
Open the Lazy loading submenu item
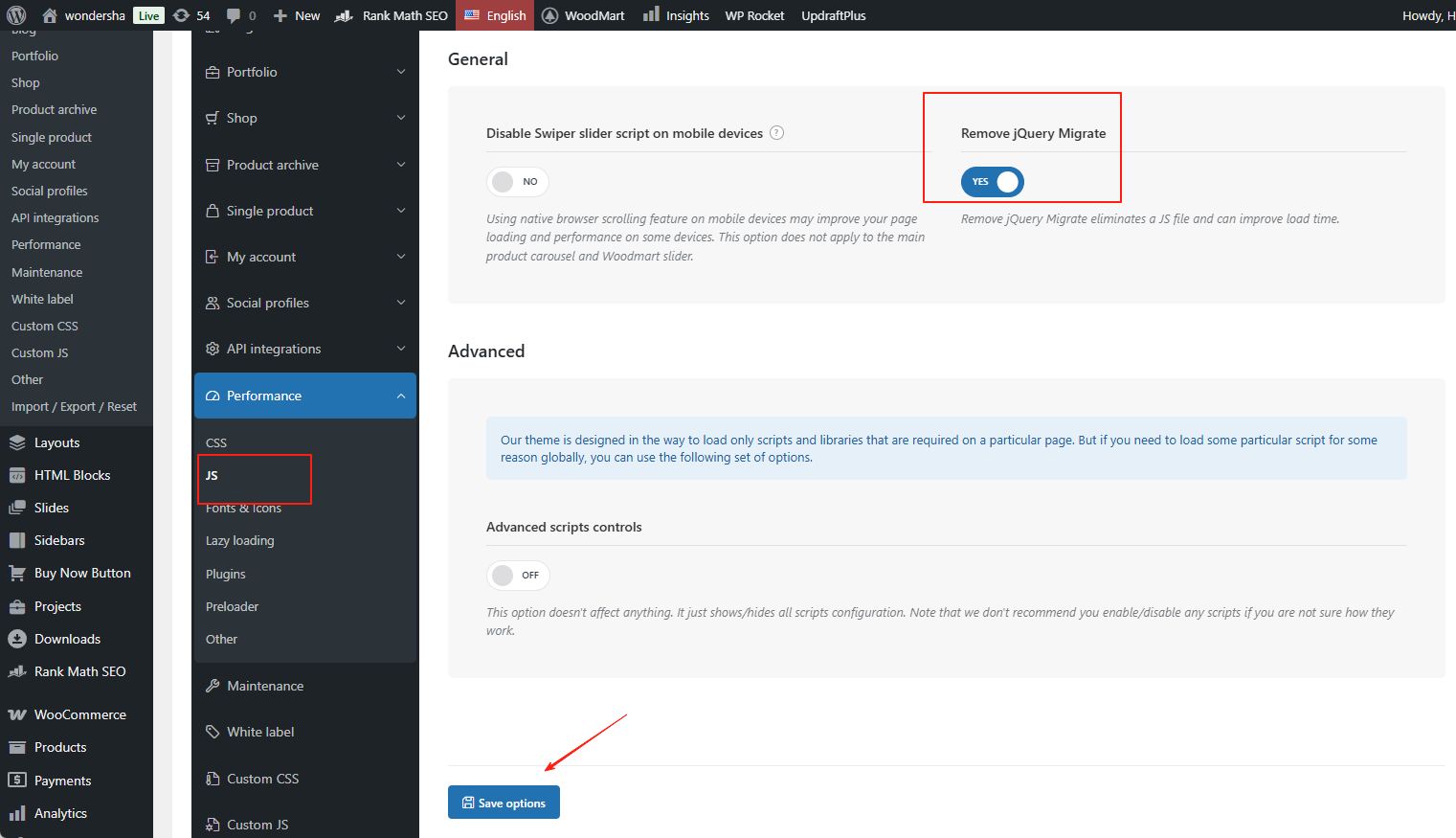pyautogui.click(x=240, y=541)
